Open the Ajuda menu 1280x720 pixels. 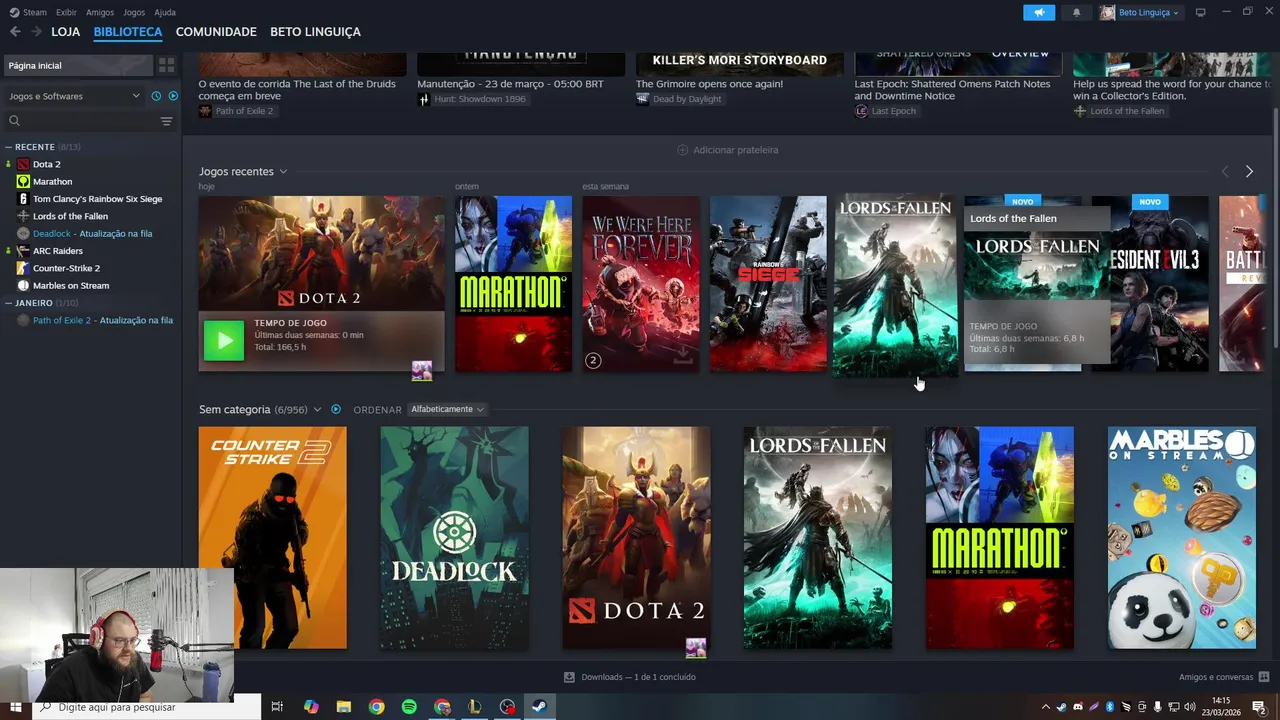coord(165,12)
